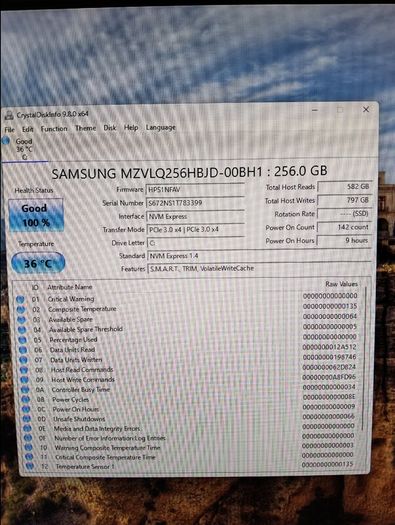
Task: Click the Temperature Sensor 1 status icon
Action: point(30,466)
